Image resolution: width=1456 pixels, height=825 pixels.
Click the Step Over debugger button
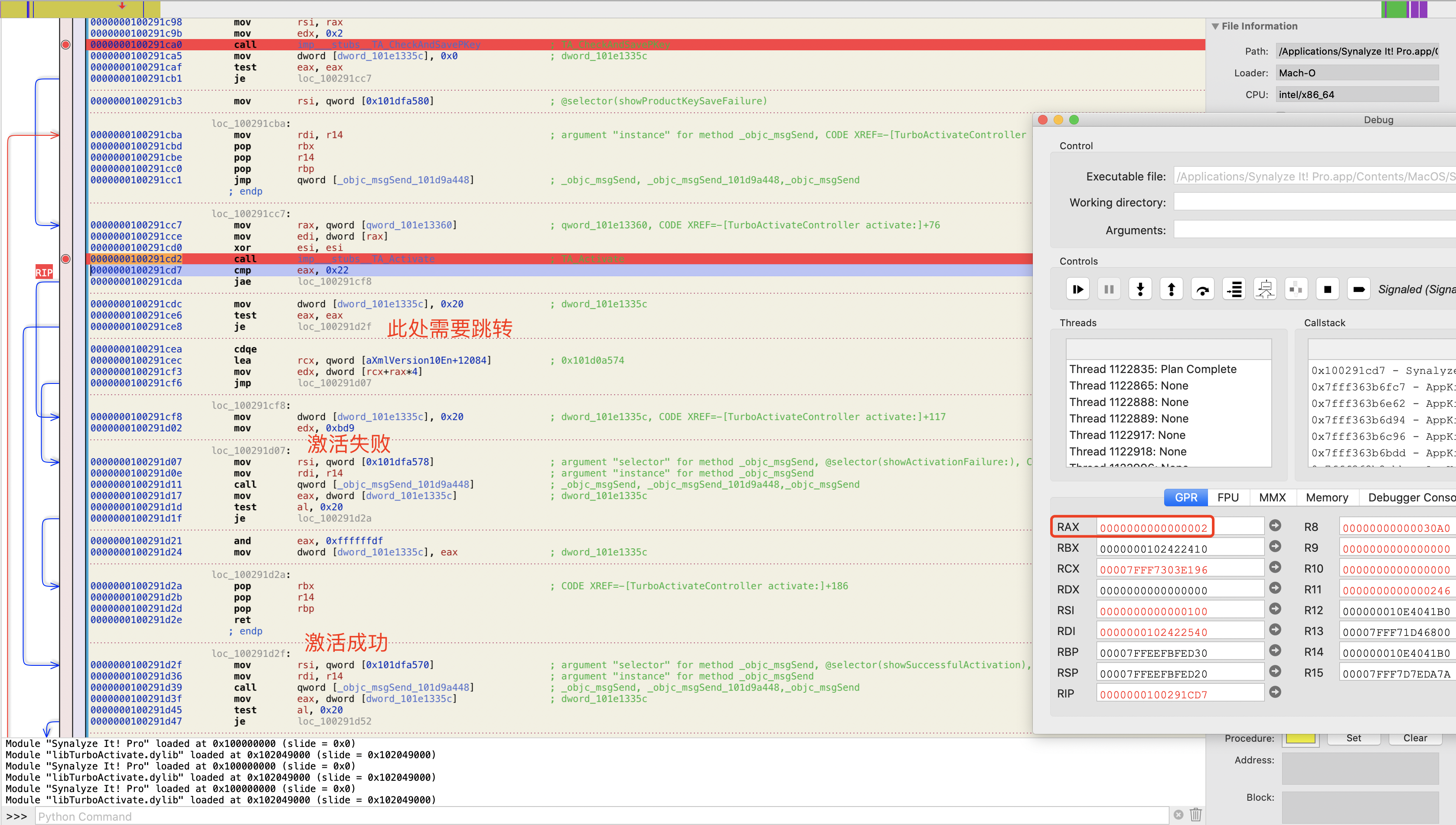pos(1202,290)
